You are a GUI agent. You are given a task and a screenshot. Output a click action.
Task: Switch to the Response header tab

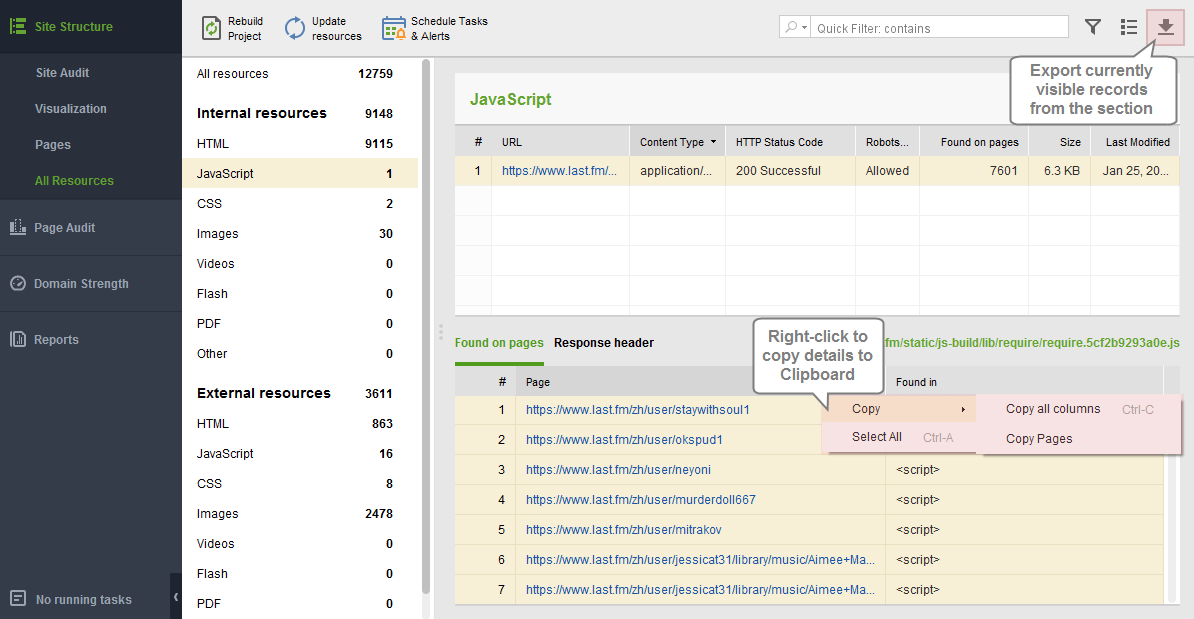pos(604,343)
